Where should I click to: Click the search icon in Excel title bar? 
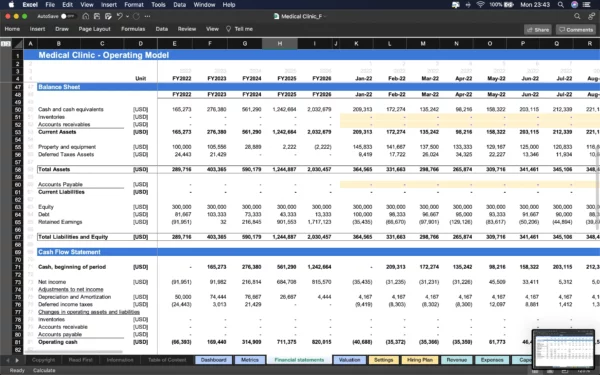(x=577, y=16)
